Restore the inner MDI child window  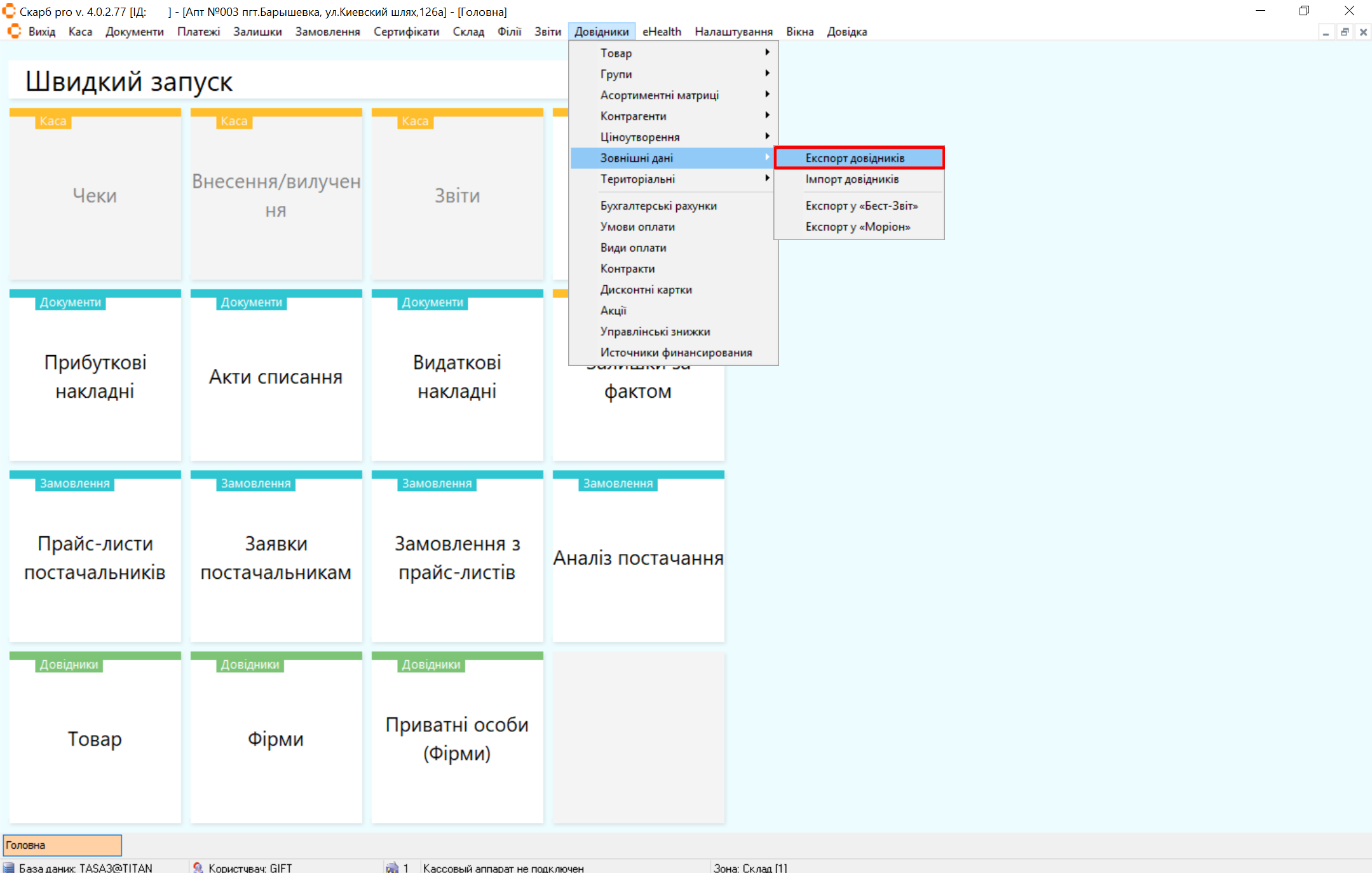(x=1344, y=32)
